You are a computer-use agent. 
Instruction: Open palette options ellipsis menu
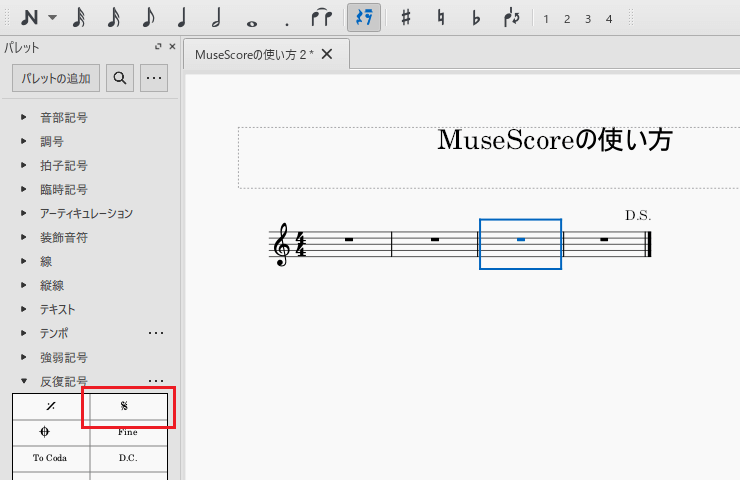[x=154, y=78]
